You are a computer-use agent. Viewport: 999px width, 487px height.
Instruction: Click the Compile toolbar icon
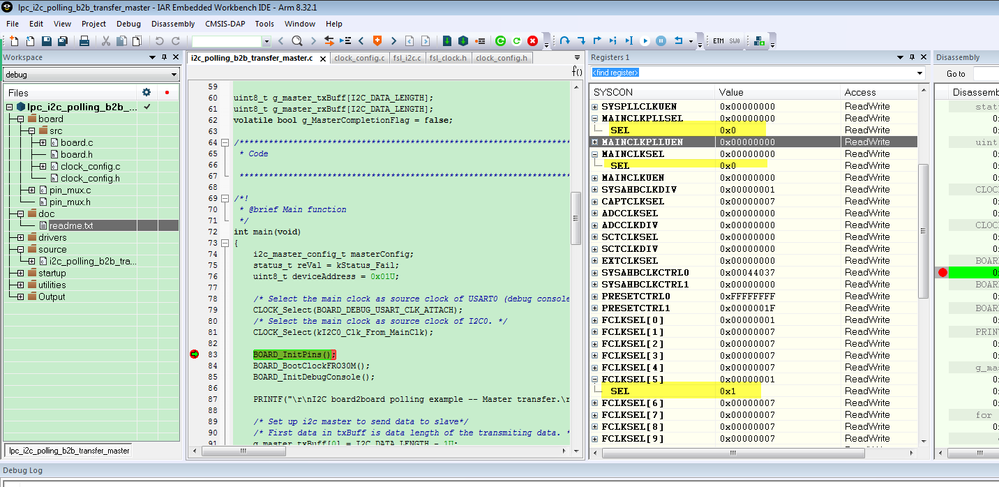coord(447,41)
